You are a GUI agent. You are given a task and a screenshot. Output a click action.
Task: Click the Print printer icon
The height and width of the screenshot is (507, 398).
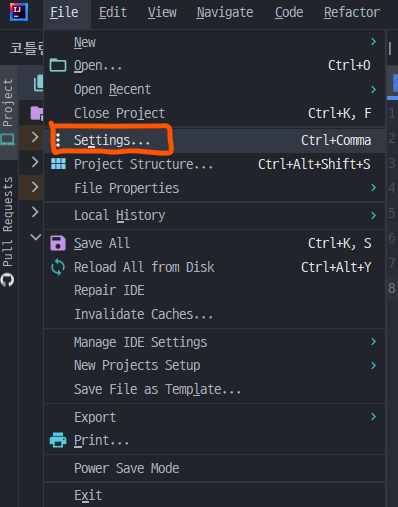[x=58, y=440]
